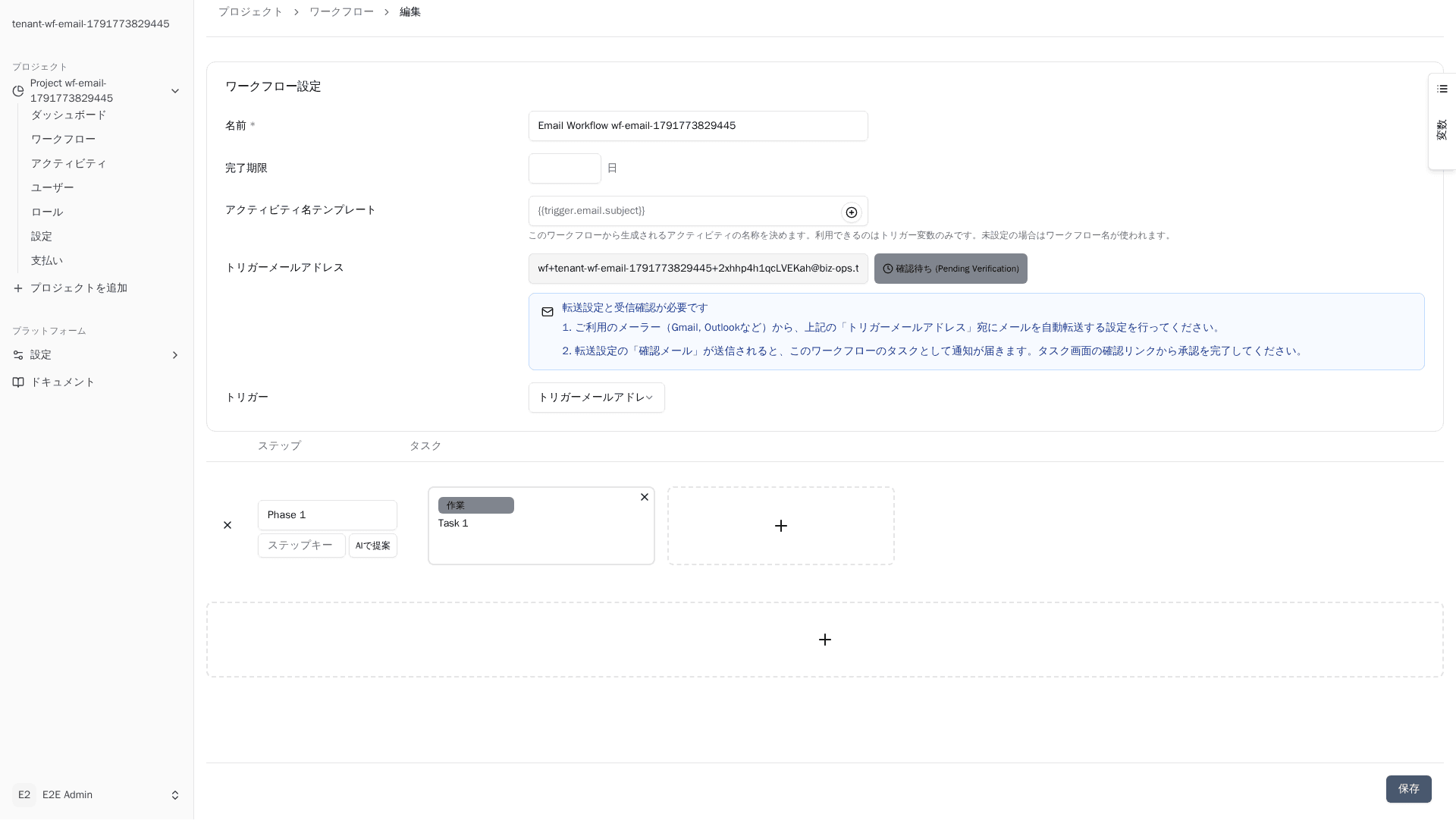Image resolution: width=1456 pixels, height=827 pixels.
Task: Click the mail icon in forwarding notice
Action: [x=548, y=312]
